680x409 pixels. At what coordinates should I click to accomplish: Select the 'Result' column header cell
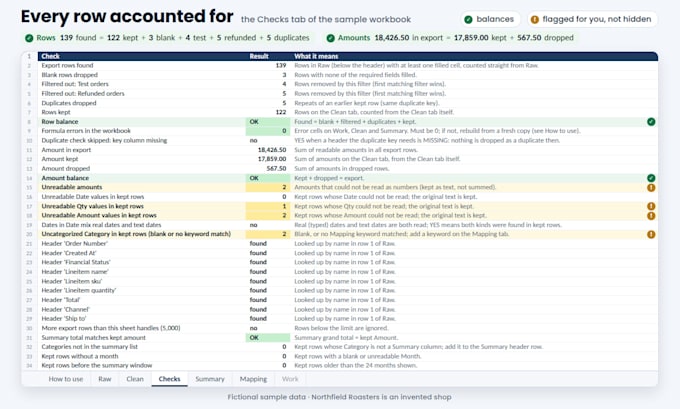pos(268,56)
